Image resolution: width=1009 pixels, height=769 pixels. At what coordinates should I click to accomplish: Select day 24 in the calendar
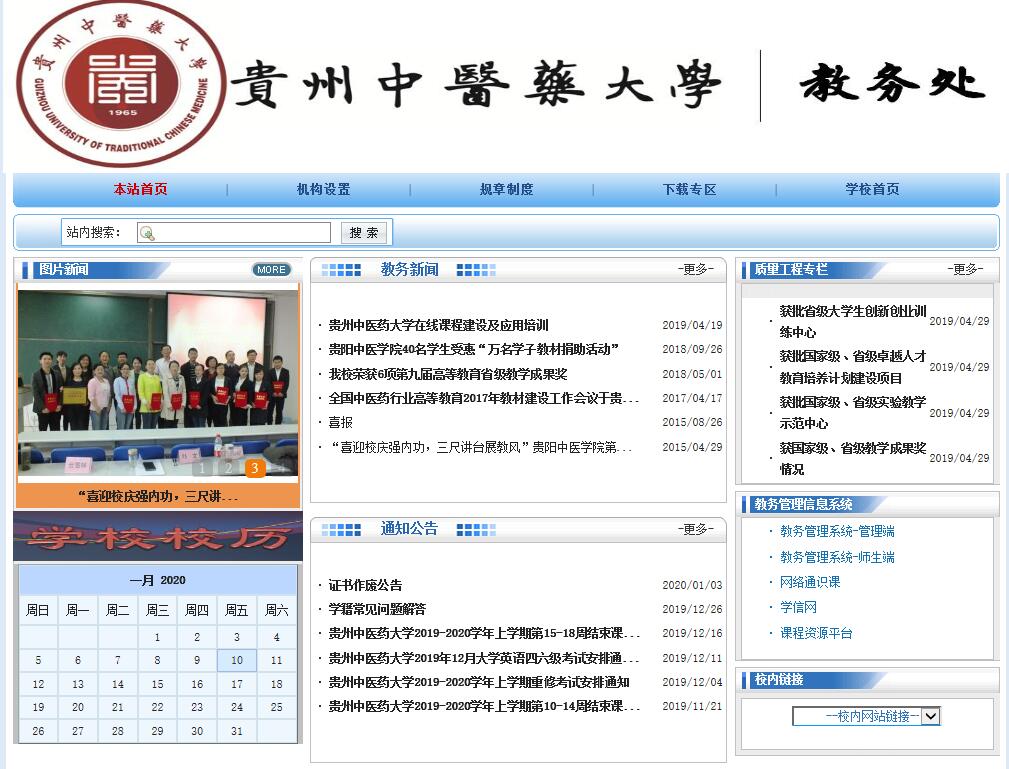tap(237, 707)
